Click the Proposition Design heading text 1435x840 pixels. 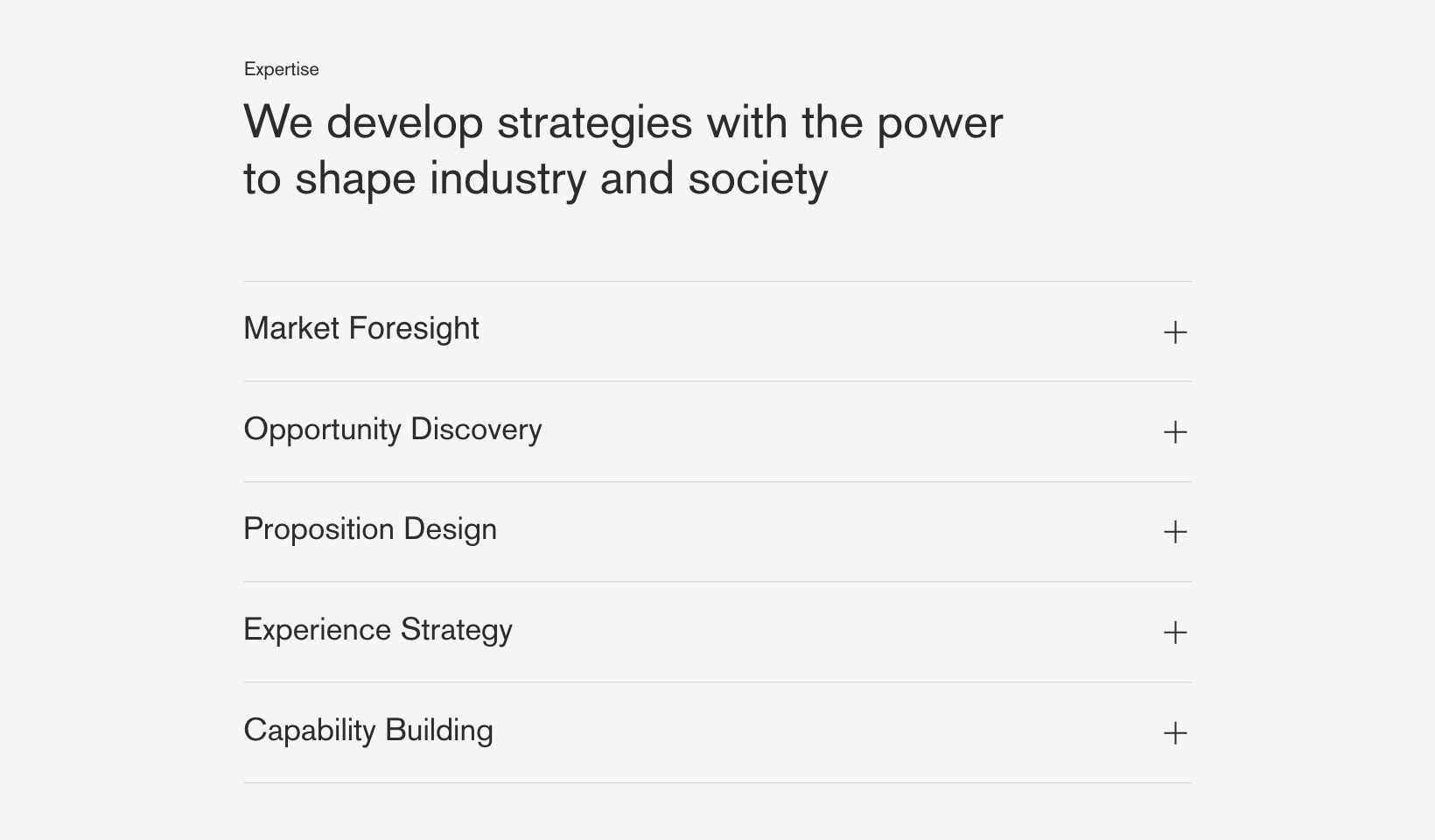coord(370,530)
